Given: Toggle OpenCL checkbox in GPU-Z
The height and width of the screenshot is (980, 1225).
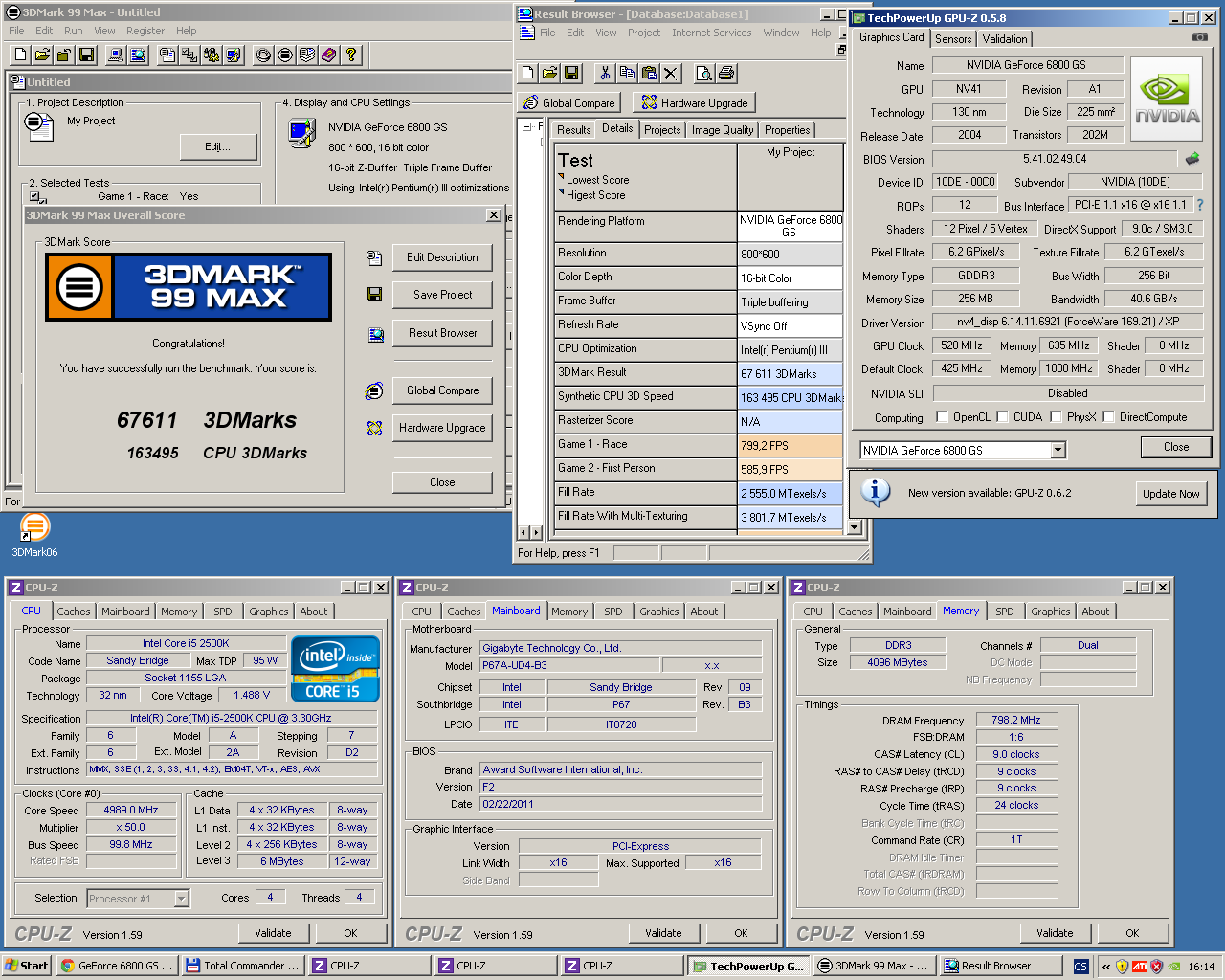Looking at the screenshot, I should [x=943, y=417].
